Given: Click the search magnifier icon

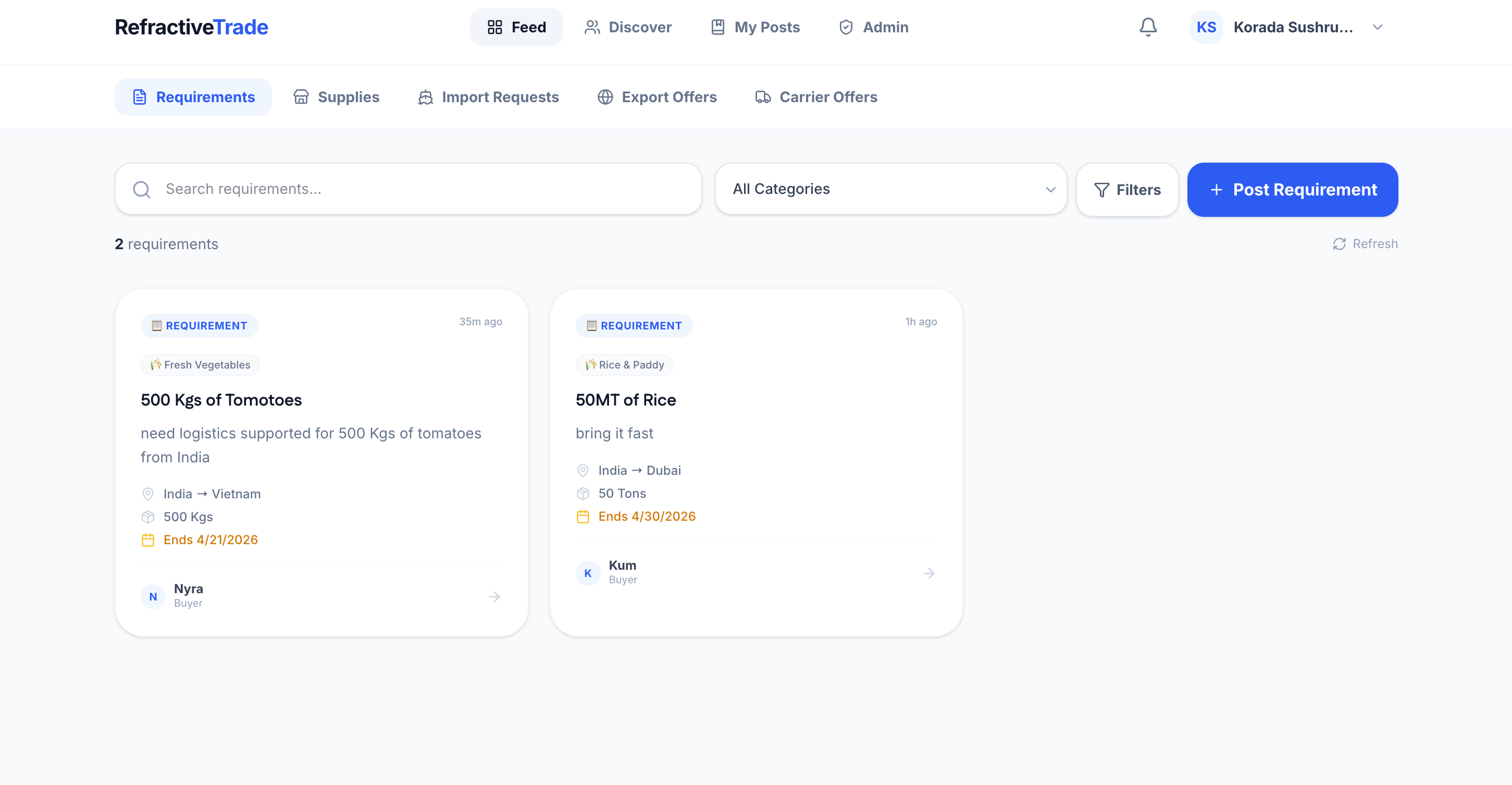Looking at the screenshot, I should click(141, 189).
